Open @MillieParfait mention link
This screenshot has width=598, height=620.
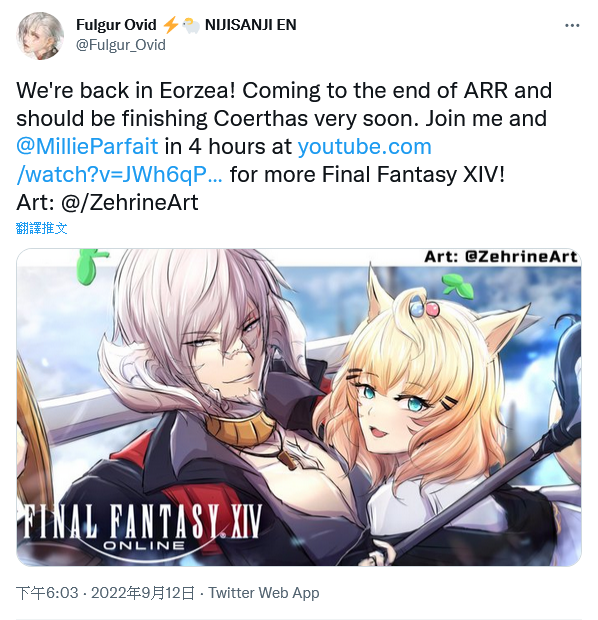click(87, 147)
